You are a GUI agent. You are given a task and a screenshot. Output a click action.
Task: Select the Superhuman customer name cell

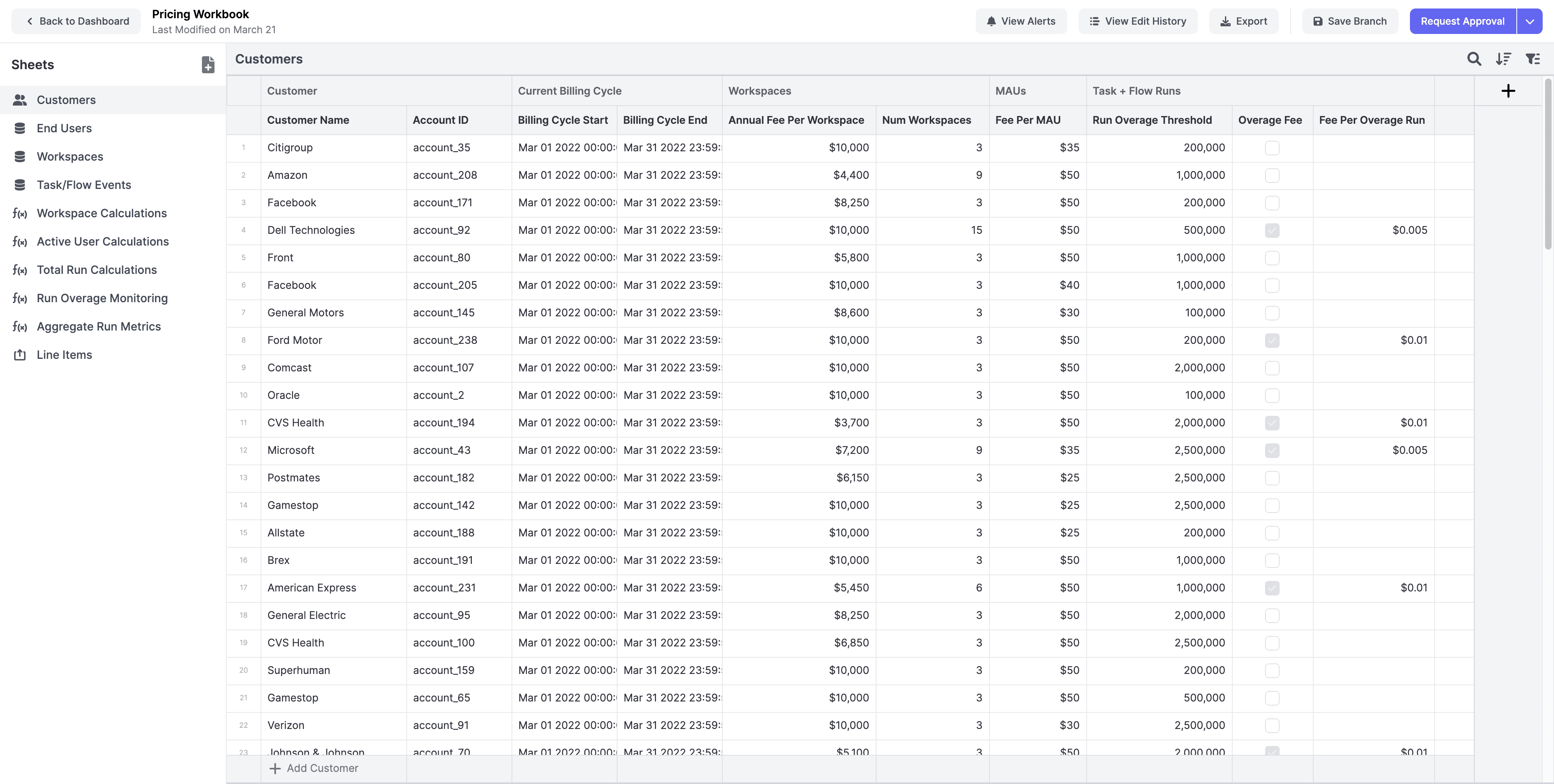pos(333,671)
